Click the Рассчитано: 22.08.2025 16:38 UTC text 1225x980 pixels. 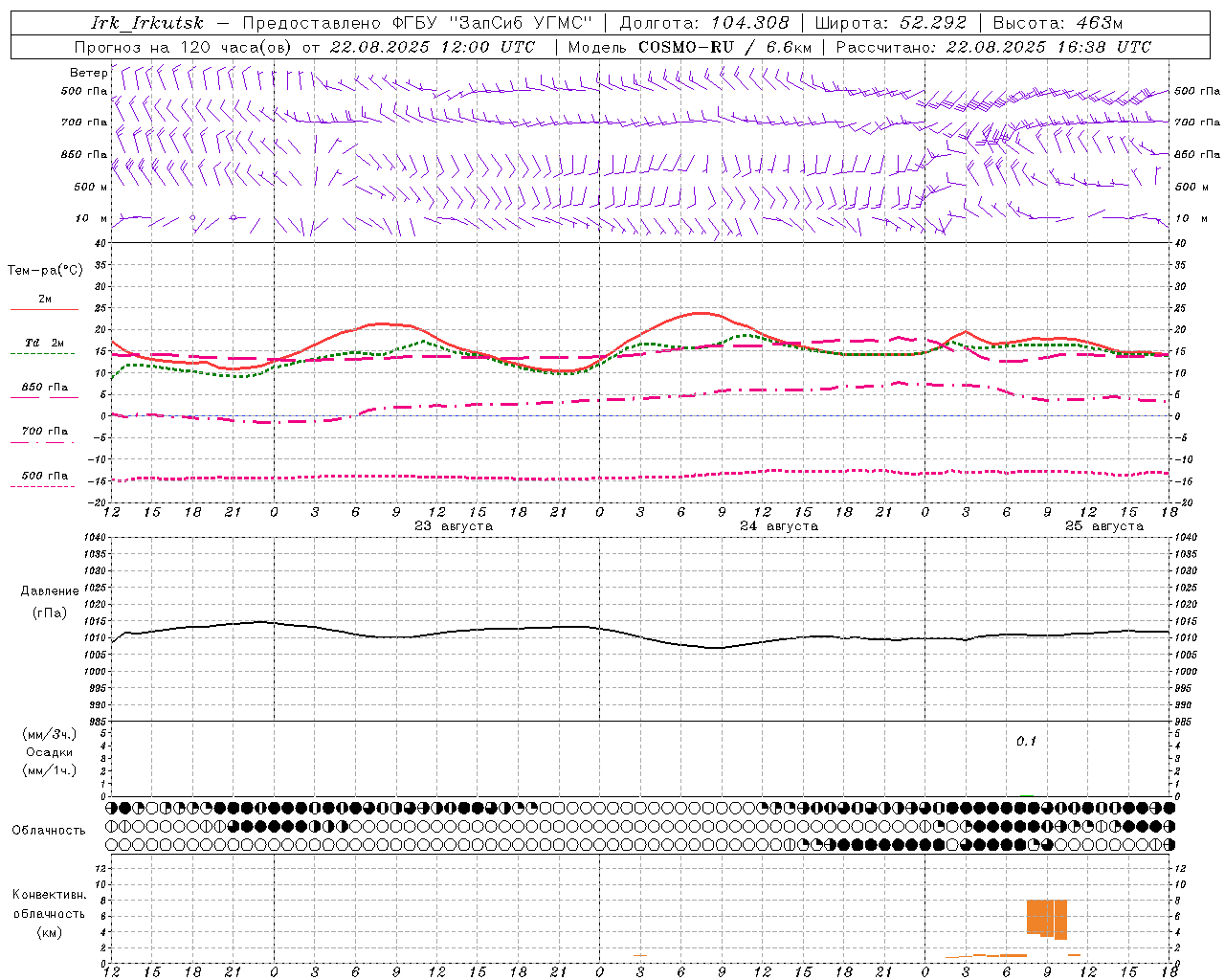point(993,47)
